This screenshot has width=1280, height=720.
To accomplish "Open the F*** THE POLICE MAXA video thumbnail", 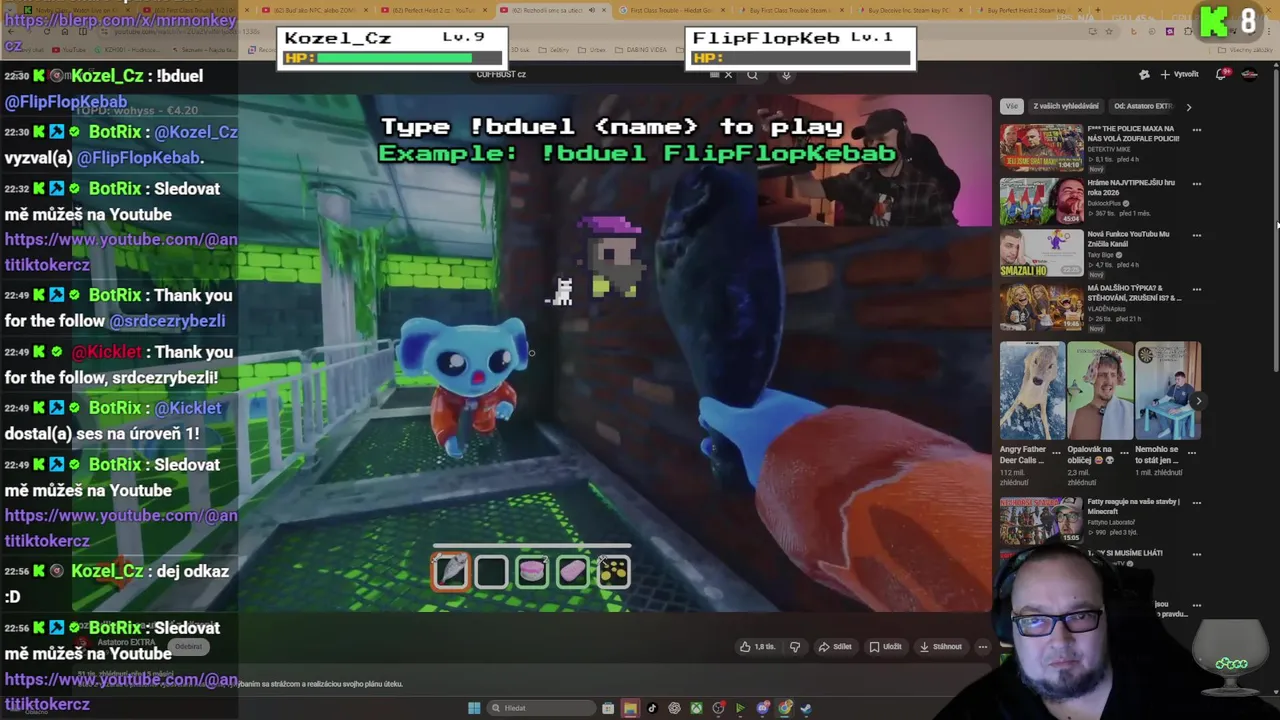I will tap(1041, 148).
